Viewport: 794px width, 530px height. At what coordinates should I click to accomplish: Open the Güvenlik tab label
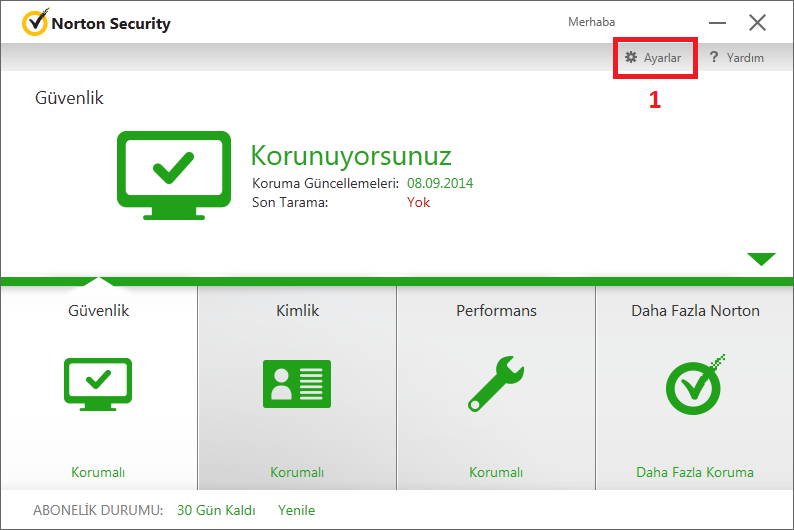click(98, 310)
